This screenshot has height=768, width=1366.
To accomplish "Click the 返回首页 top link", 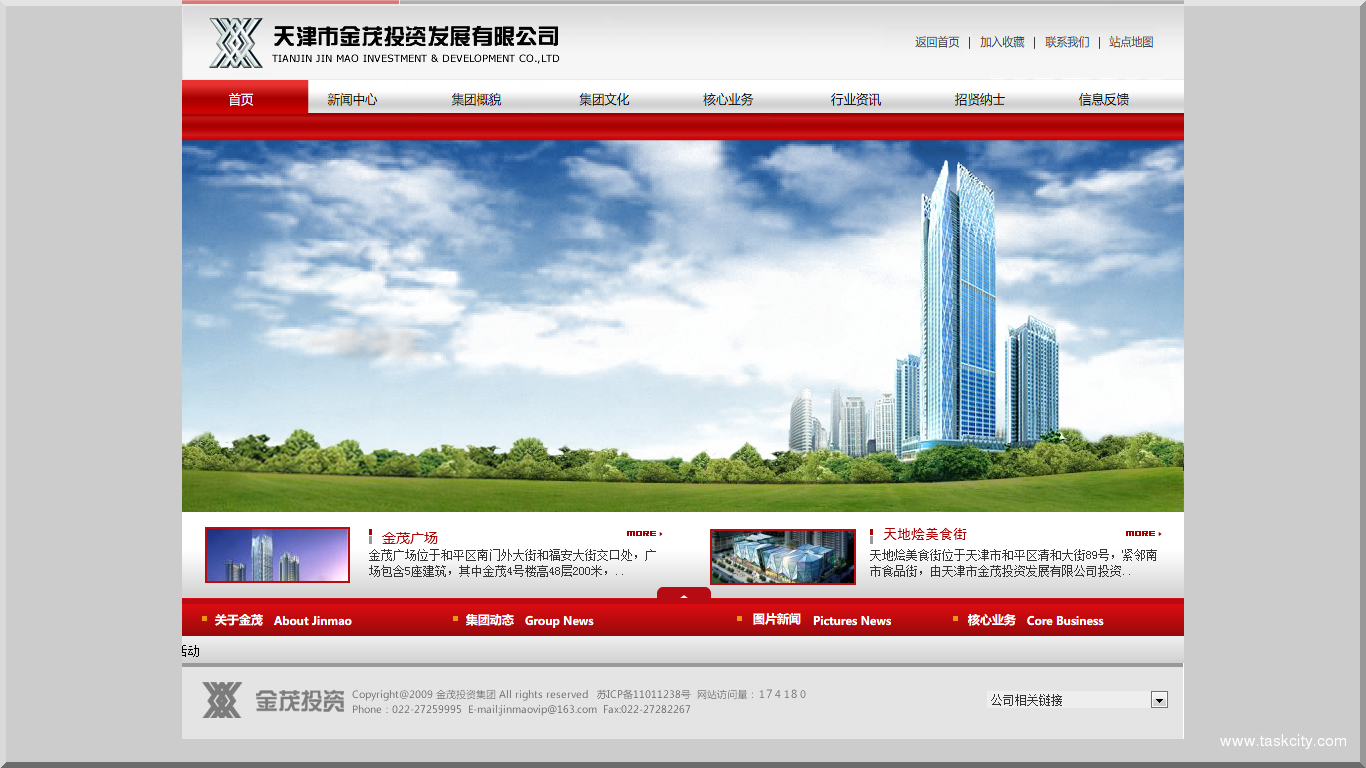I will [x=937, y=42].
